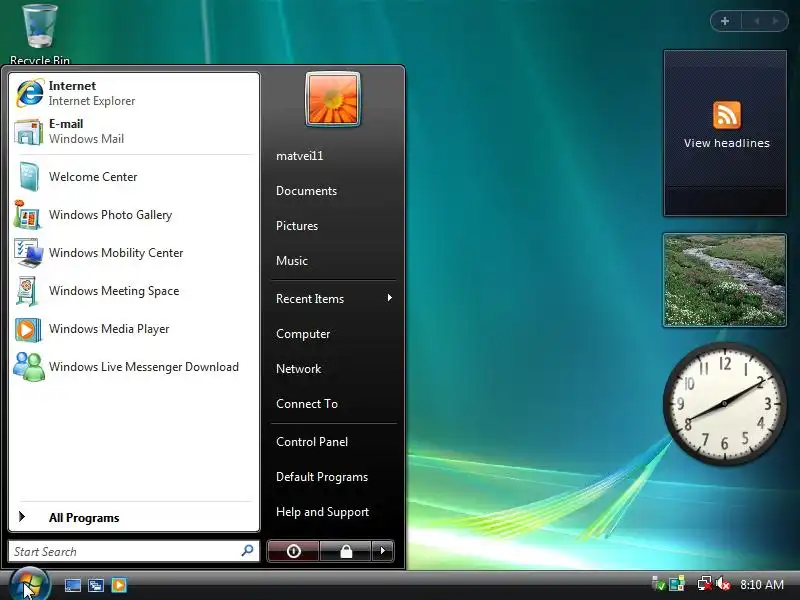
Task: Click the power sleep button
Action: click(x=293, y=551)
